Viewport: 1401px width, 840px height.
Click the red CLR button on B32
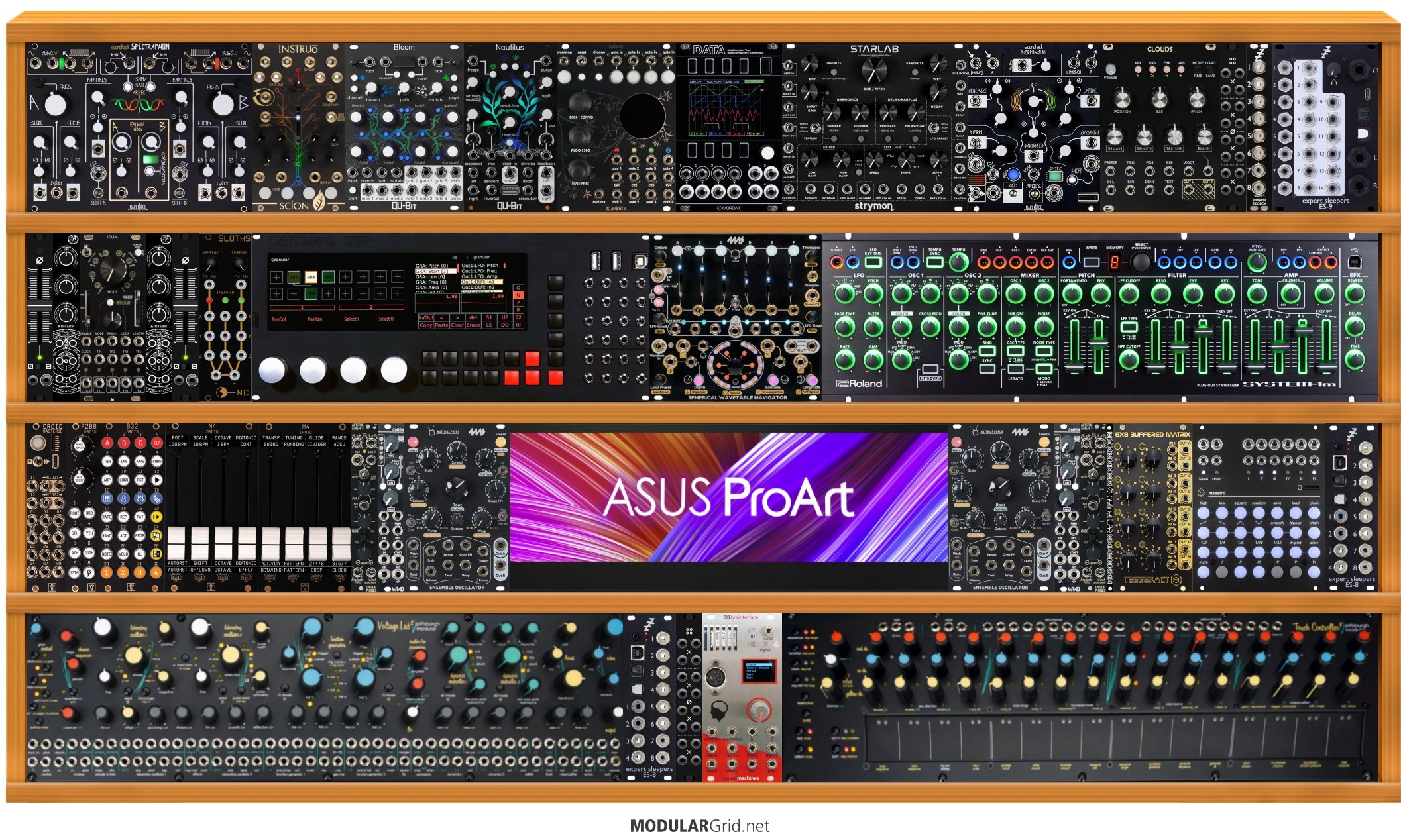(157, 443)
